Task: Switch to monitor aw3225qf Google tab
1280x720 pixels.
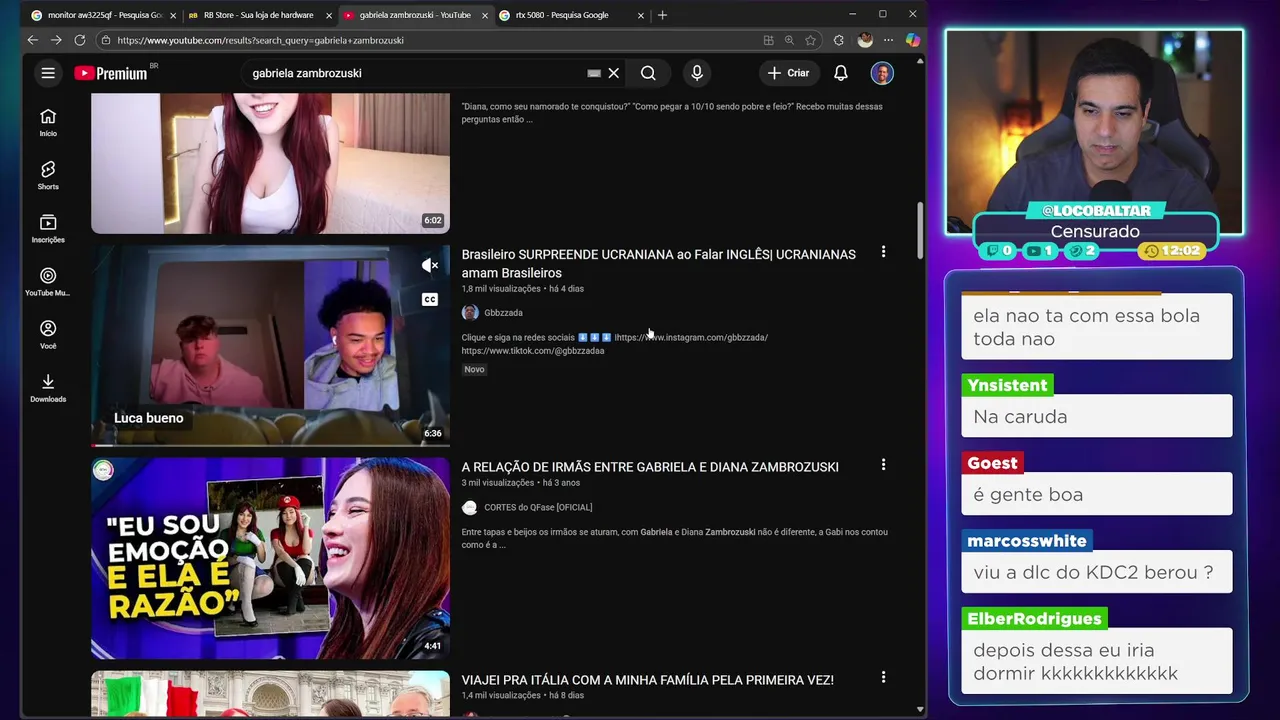Action: pyautogui.click(x=103, y=15)
